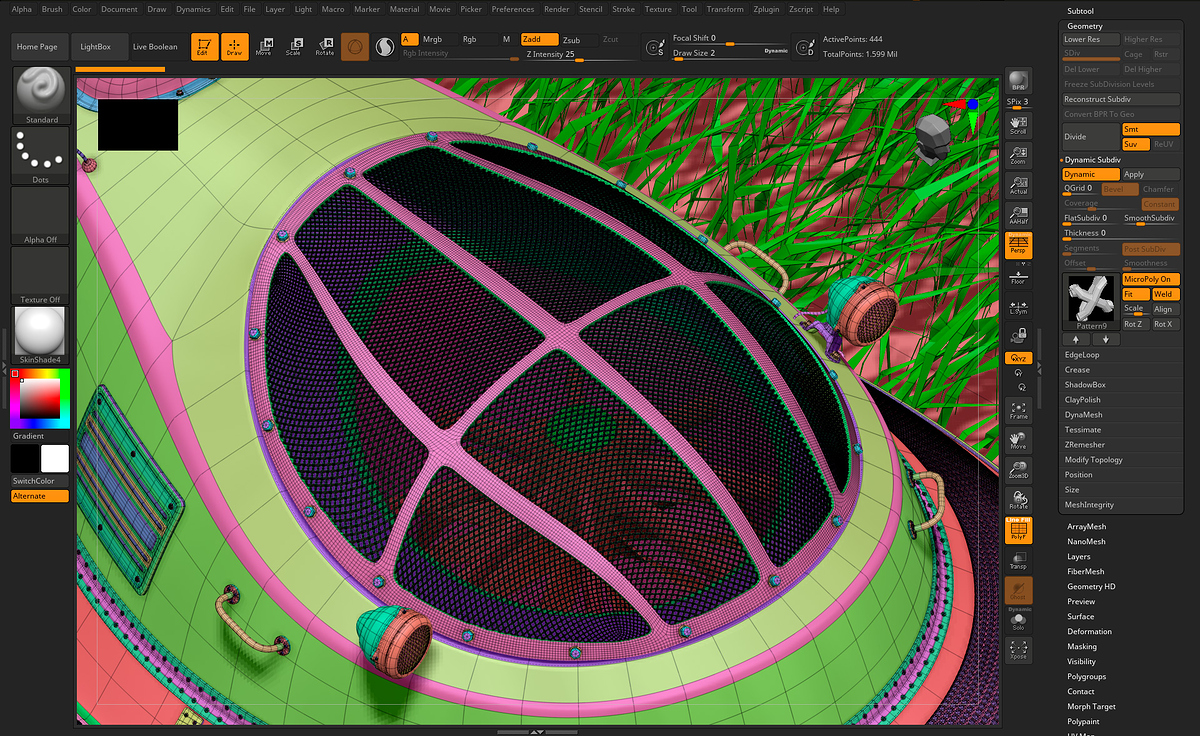Toggle Ghost transparency

(x=1018, y=591)
